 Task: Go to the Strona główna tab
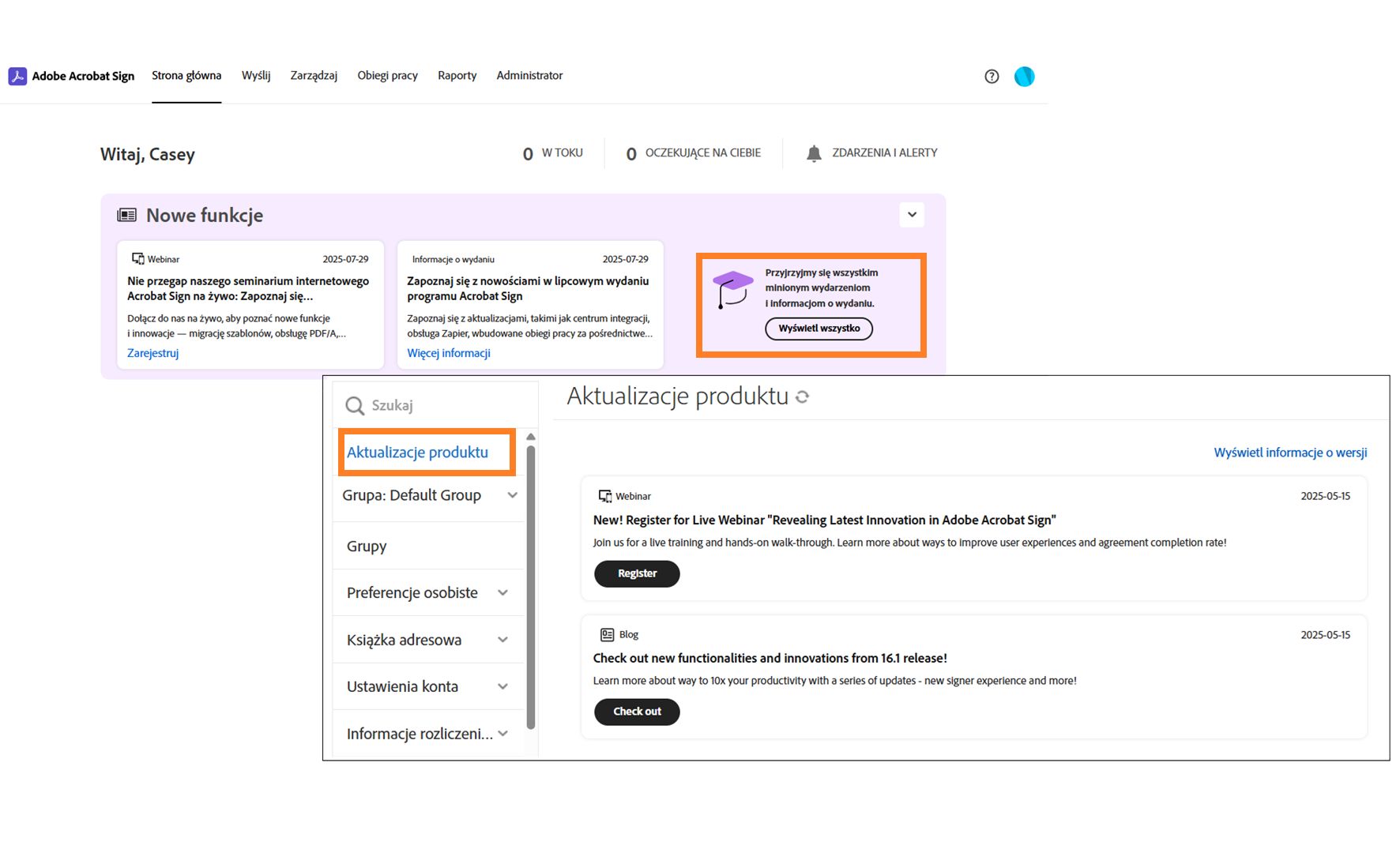pyautogui.click(x=186, y=76)
